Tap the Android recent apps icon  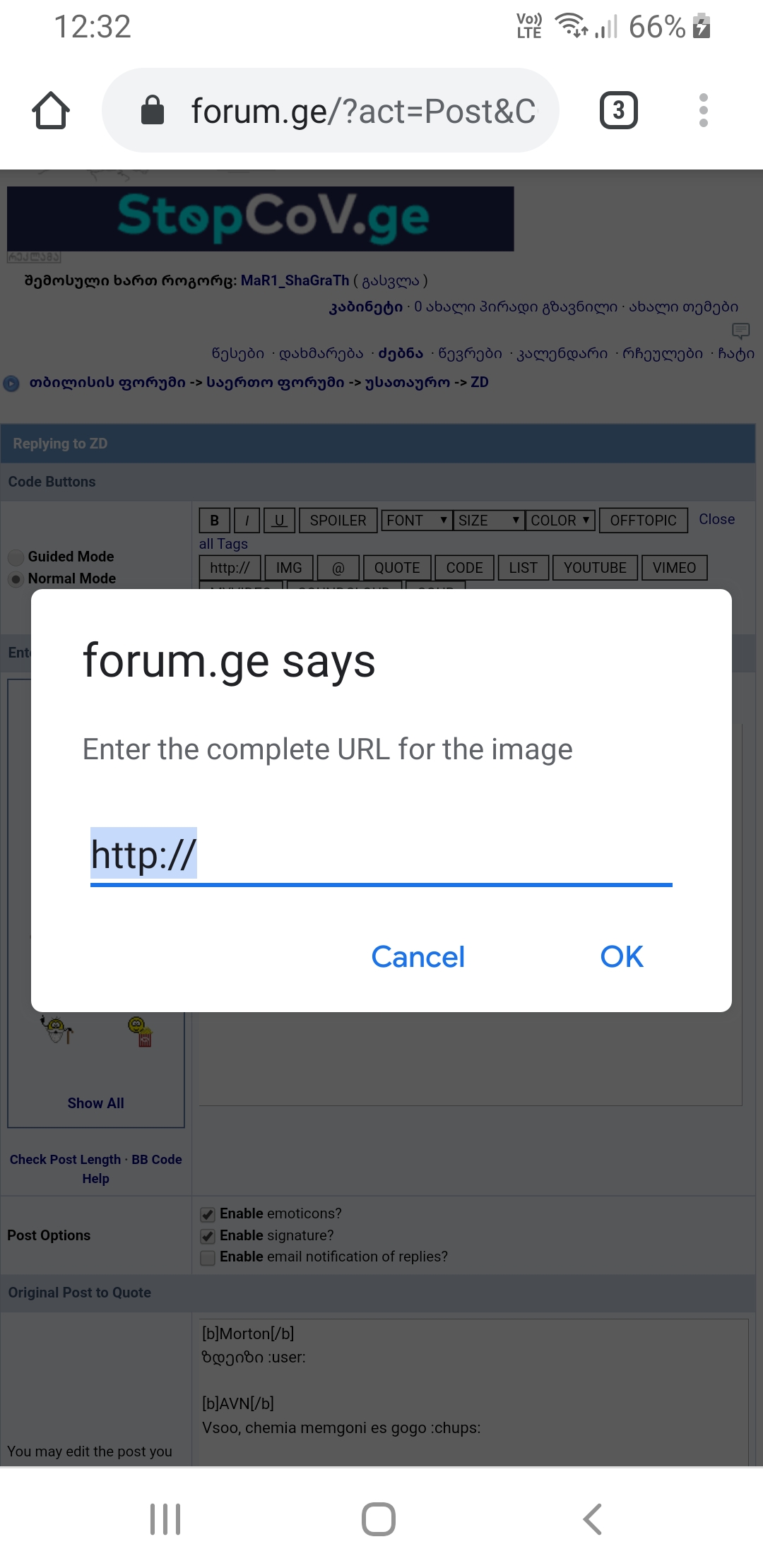click(165, 1519)
